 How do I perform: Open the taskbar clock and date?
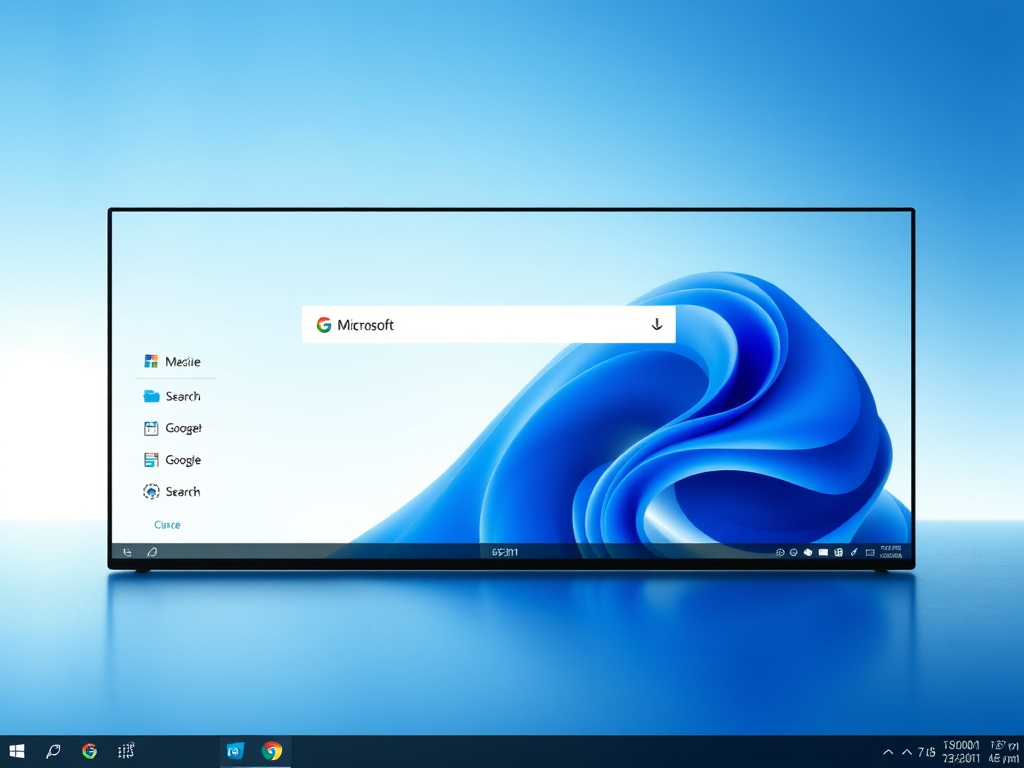980,752
